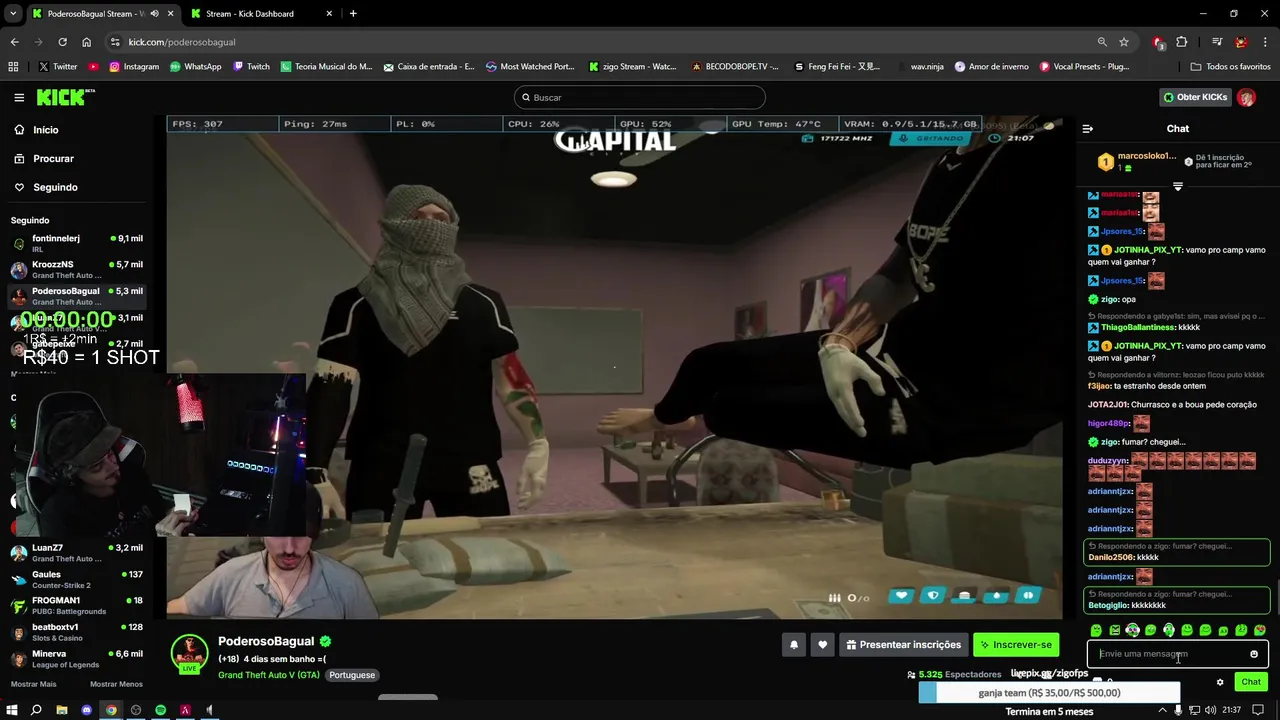Open the zigo Stream bookmark

tap(633, 67)
